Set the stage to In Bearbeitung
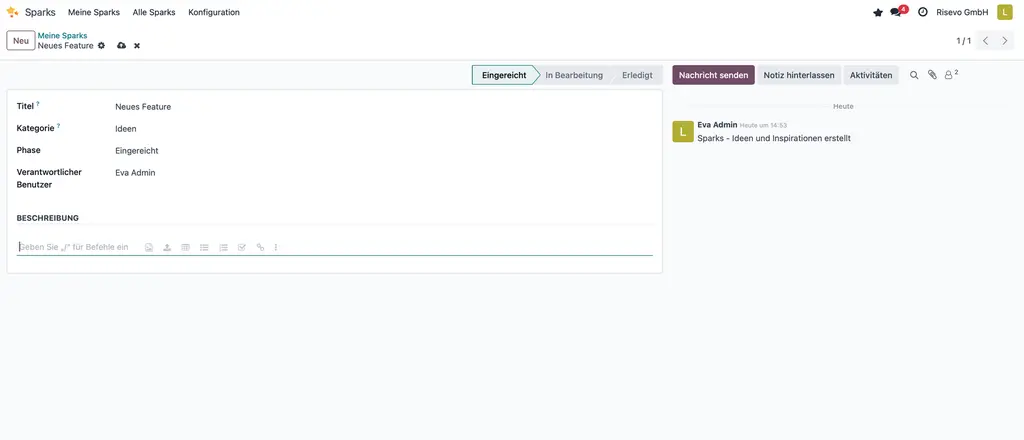Viewport: 1024px width, 440px height. [x=574, y=75]
